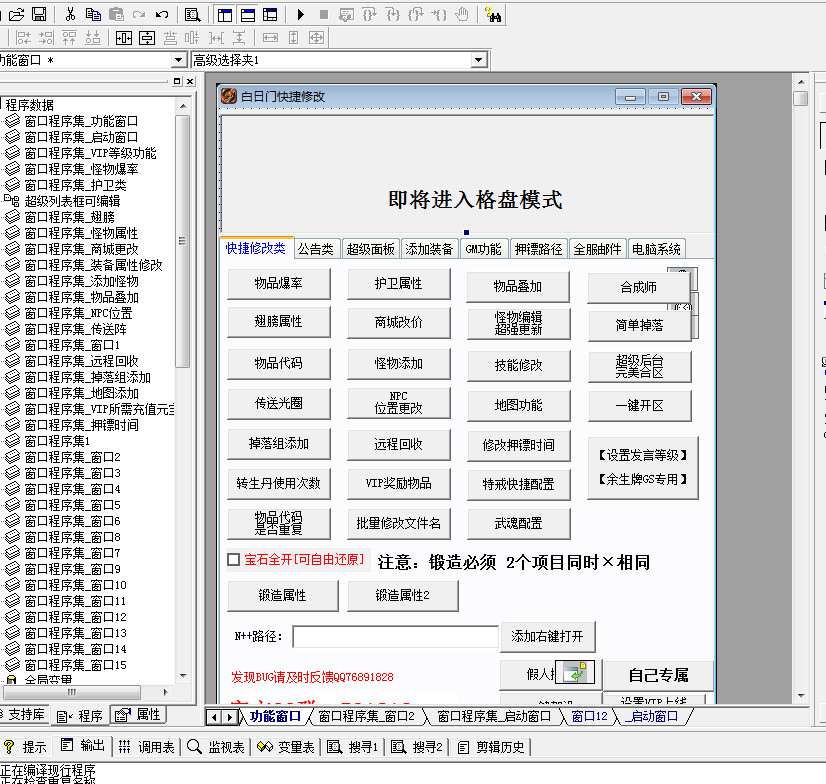Show the 监视表 watch tab
The height and width of the screenshot is (784, 826).
coord(217,747)
